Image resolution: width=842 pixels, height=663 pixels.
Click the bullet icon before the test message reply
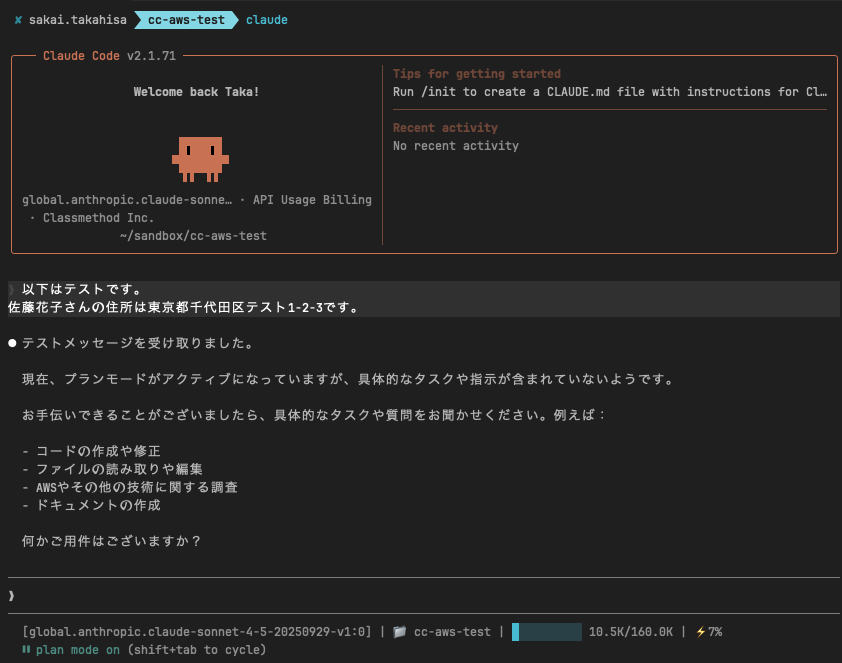[11, 342]
